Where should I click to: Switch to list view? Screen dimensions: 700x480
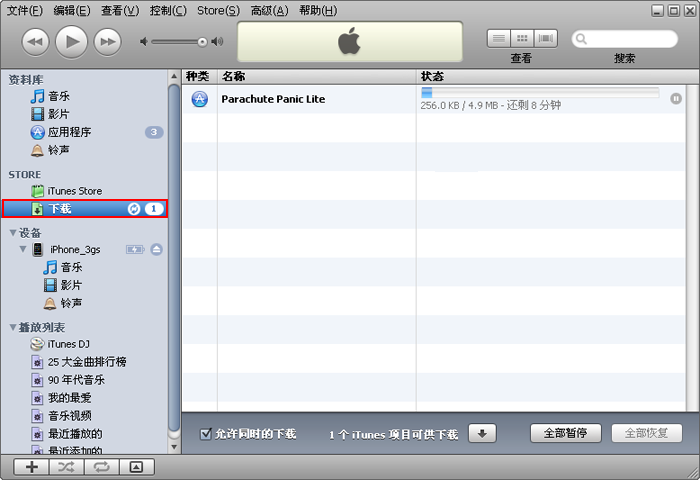point(498,39)
